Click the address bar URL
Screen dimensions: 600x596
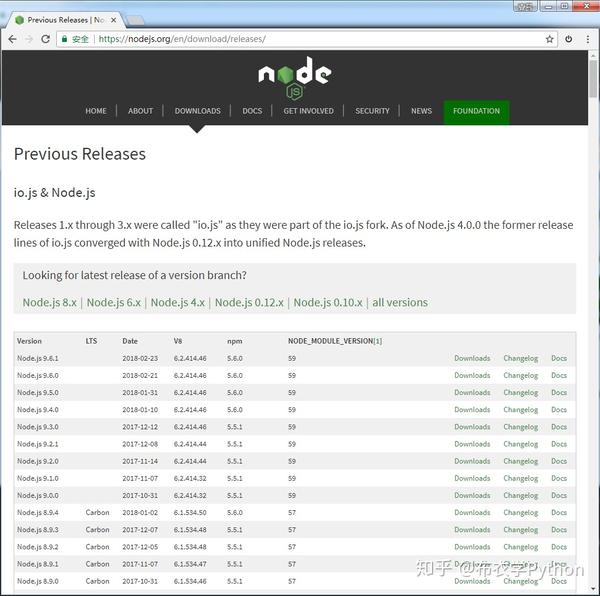pyautogui.click(x=182, y=39)
